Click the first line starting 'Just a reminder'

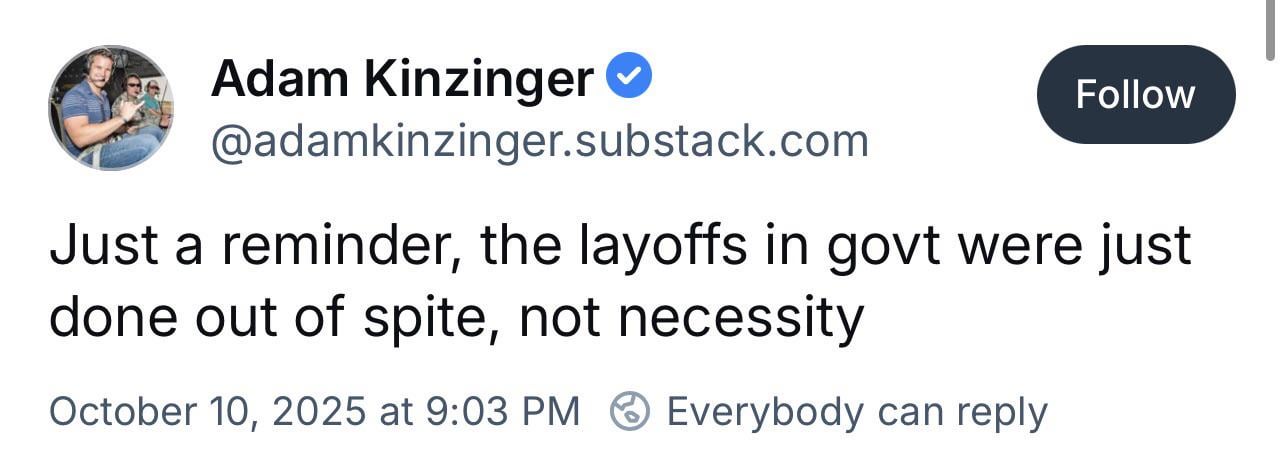(620, 247)
